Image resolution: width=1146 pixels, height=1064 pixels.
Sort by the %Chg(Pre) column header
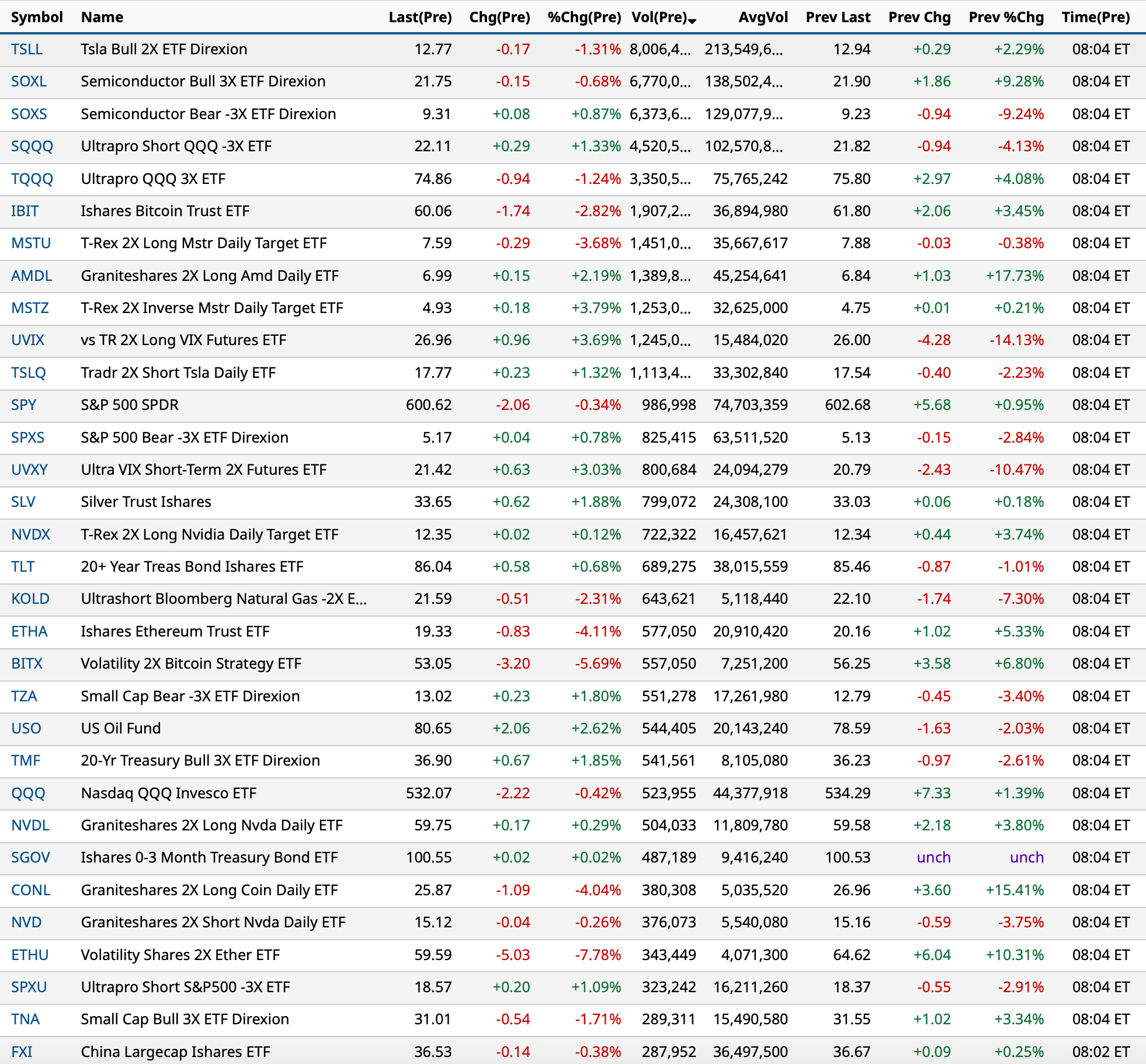584,18
